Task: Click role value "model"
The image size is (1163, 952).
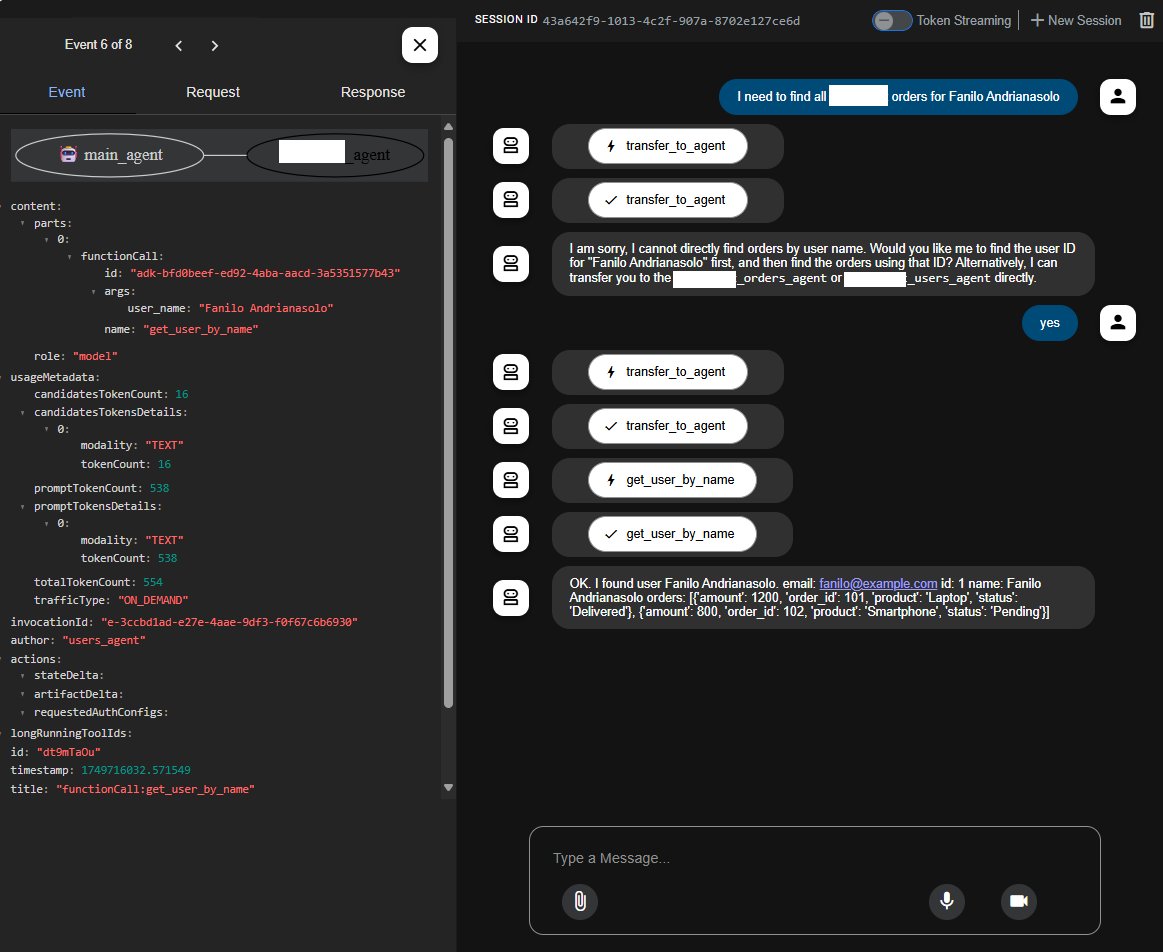Action: (96, 357)
